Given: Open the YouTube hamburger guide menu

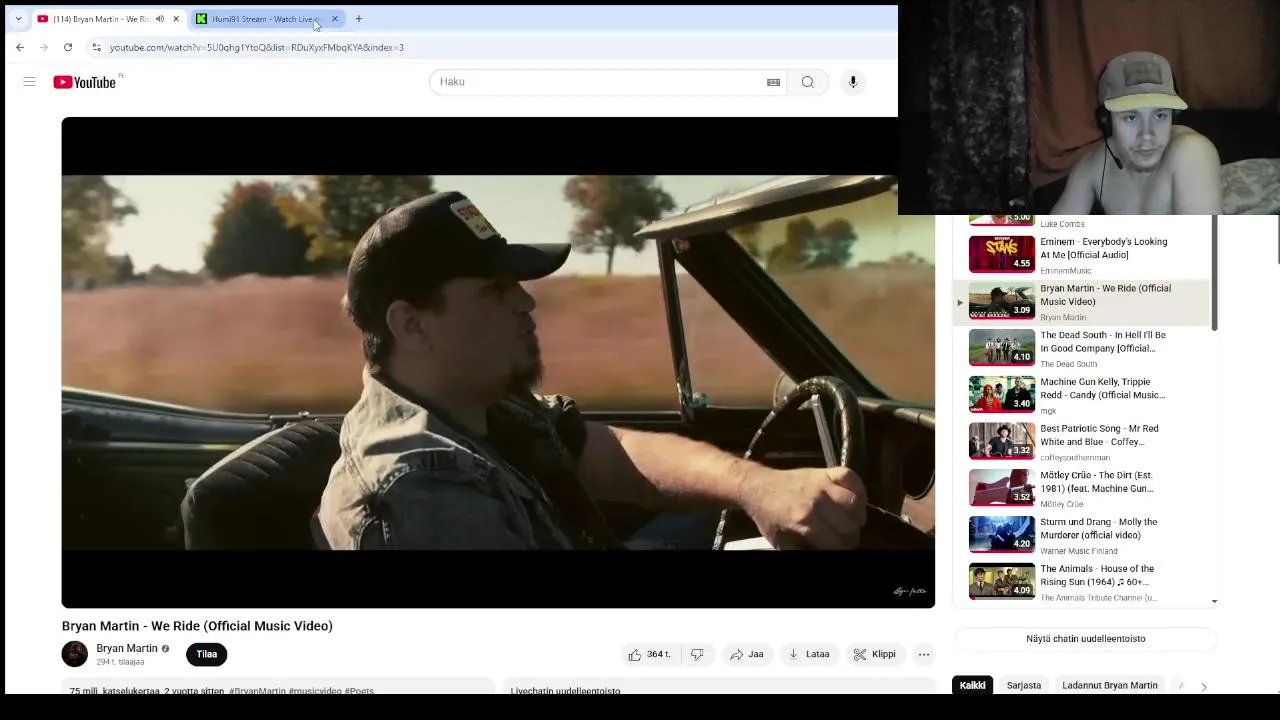Looking at the screenshot, I should 29,82.
